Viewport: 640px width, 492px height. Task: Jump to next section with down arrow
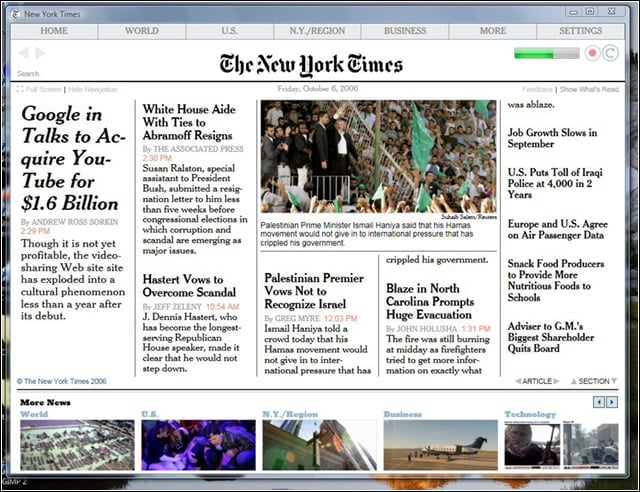coord(613,381)
